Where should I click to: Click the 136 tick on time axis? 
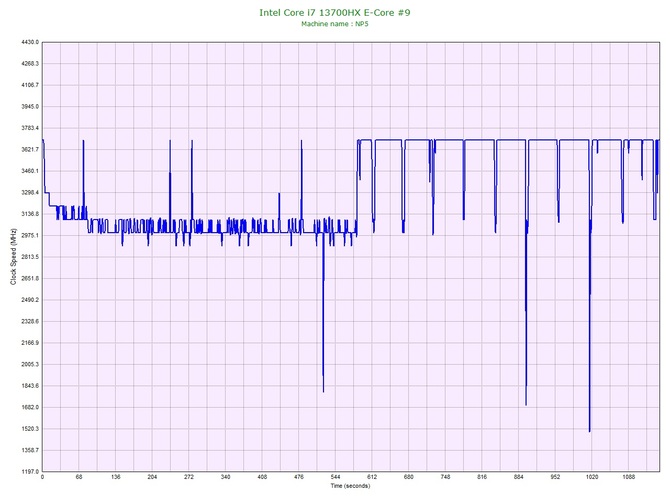tap(115, 477)
